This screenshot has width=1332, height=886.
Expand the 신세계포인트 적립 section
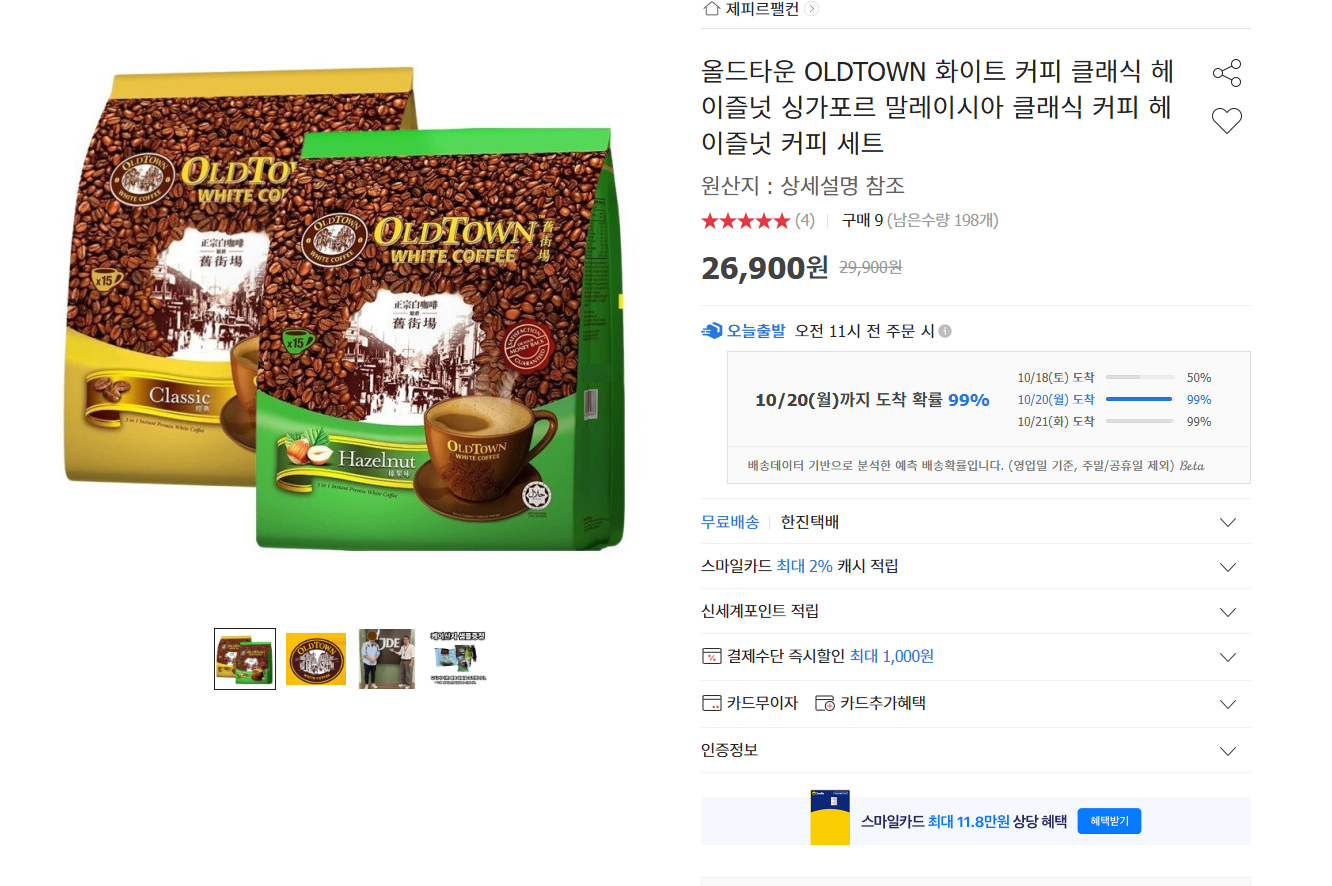tap(1228, 612)
